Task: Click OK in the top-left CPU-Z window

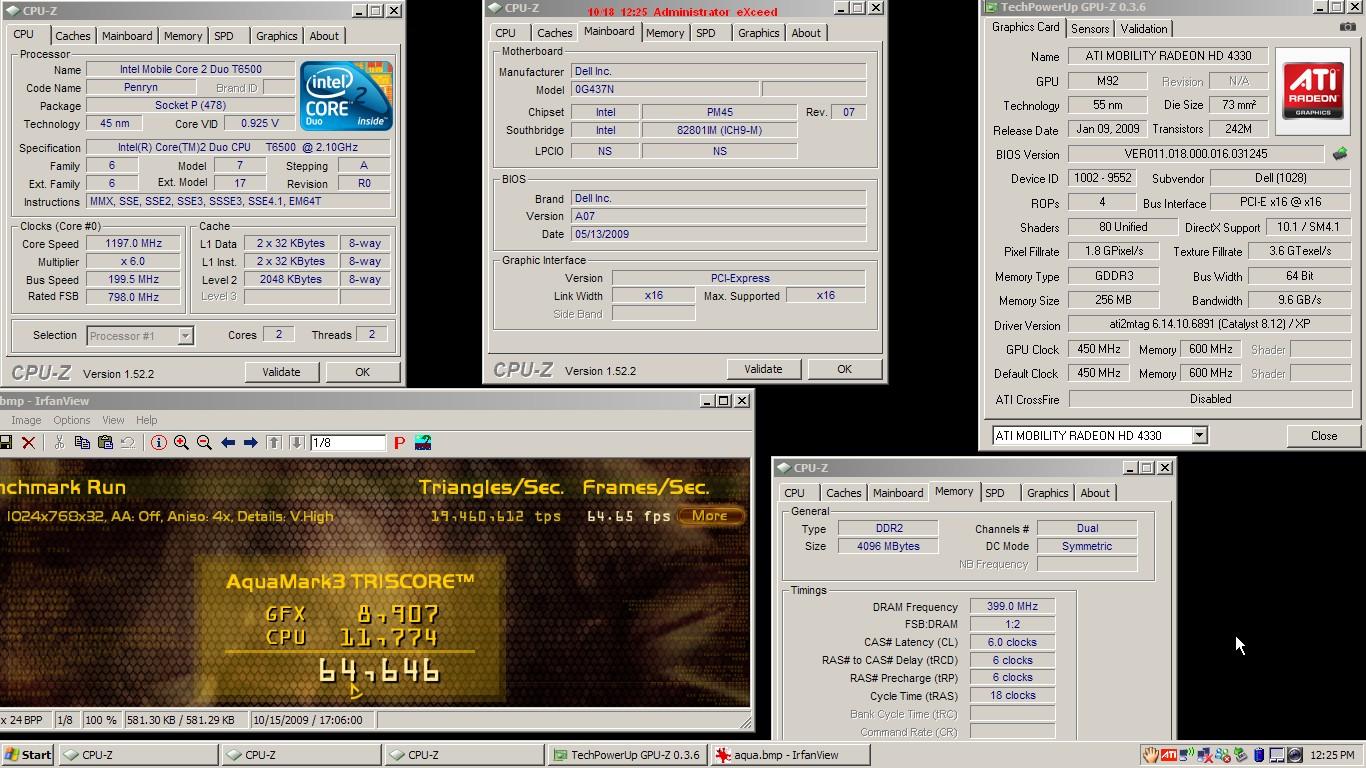Action: (362, 372)
